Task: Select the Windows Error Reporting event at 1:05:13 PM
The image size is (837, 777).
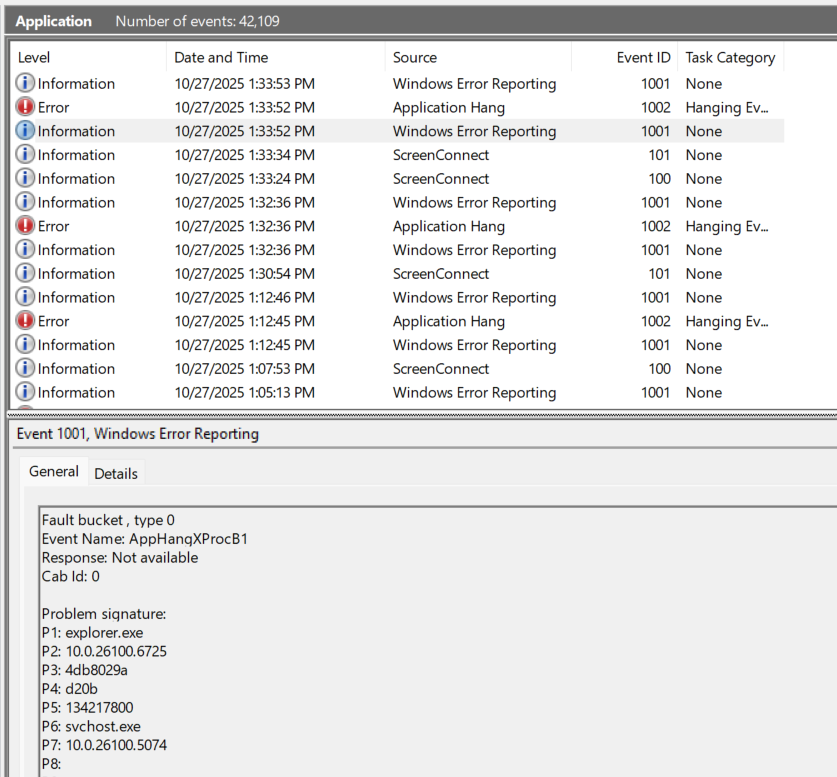Action: (x=300, y=392)
